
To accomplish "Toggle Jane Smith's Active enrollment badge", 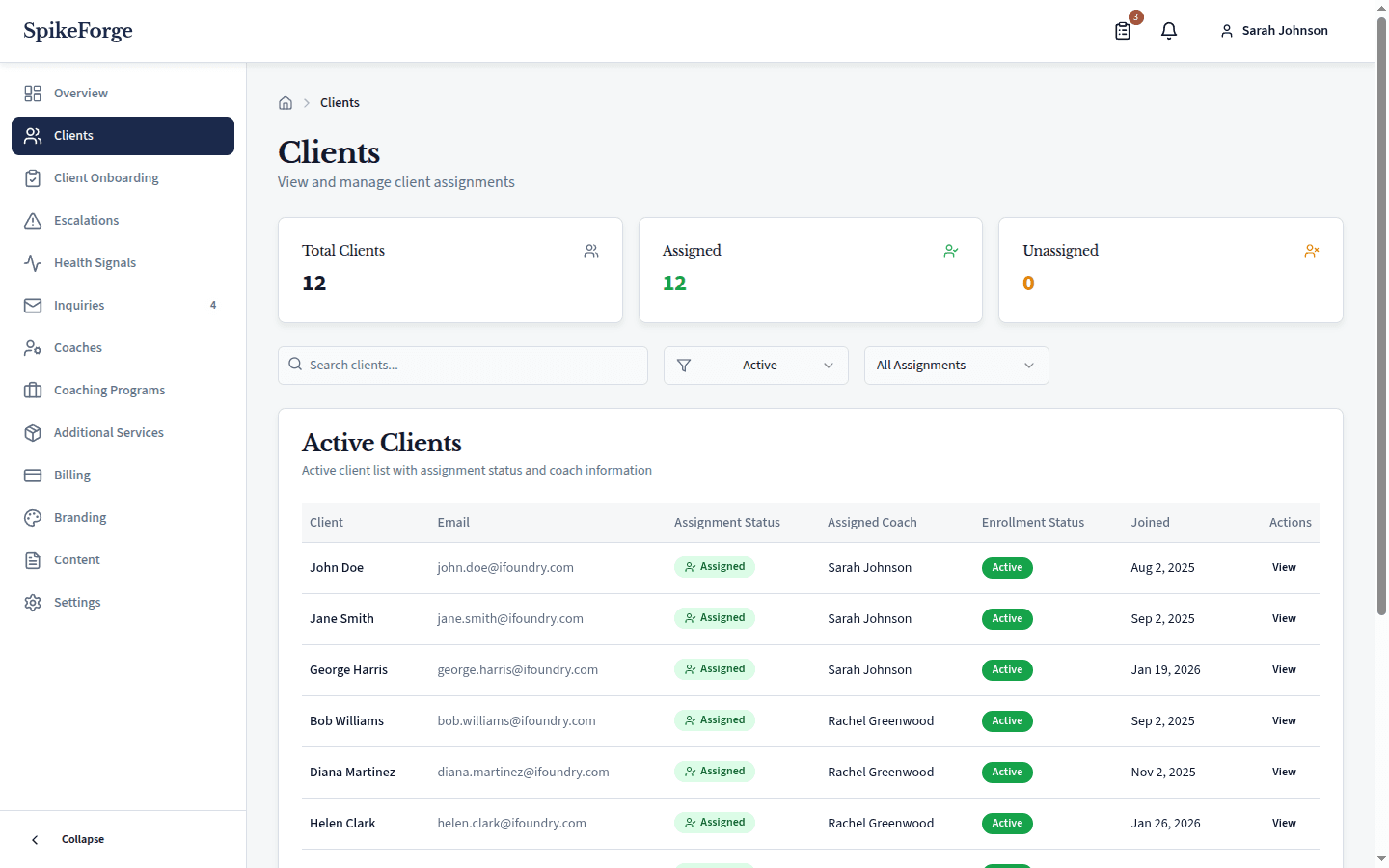I will point(1007,618).
